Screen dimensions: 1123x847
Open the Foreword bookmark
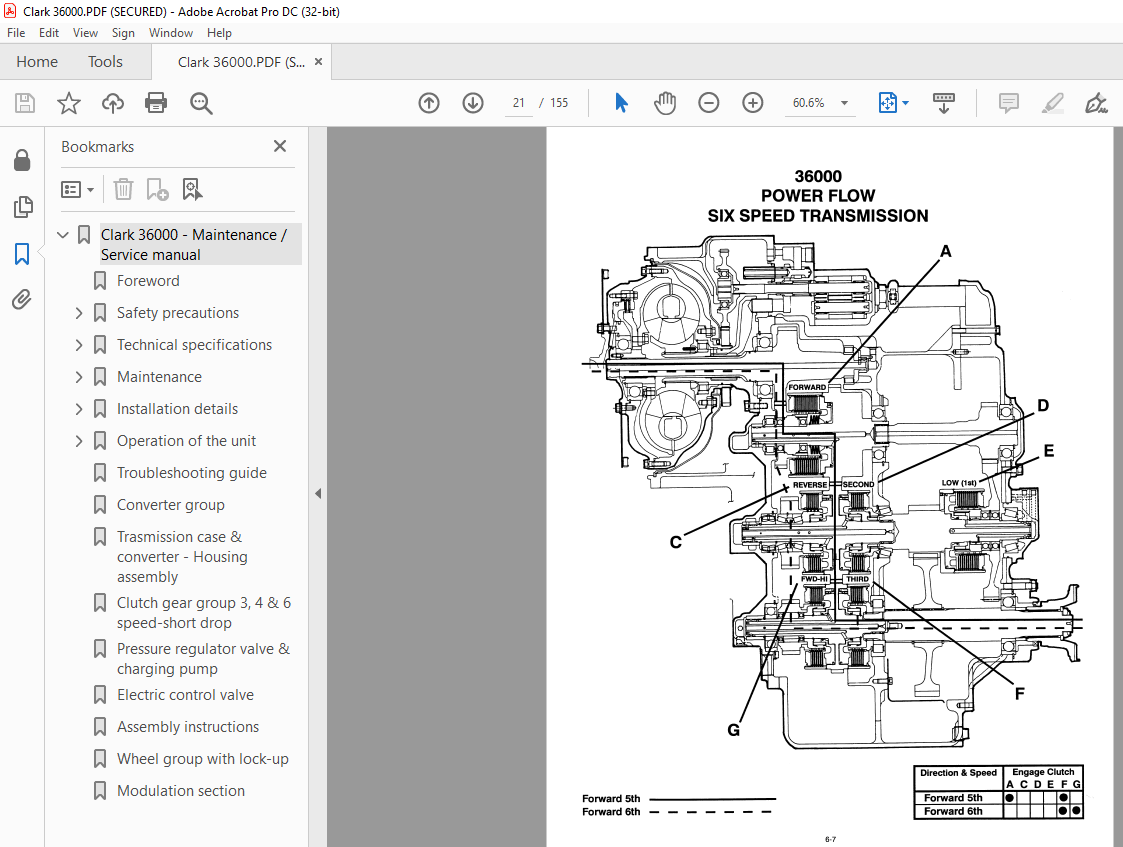coord(148,281)
